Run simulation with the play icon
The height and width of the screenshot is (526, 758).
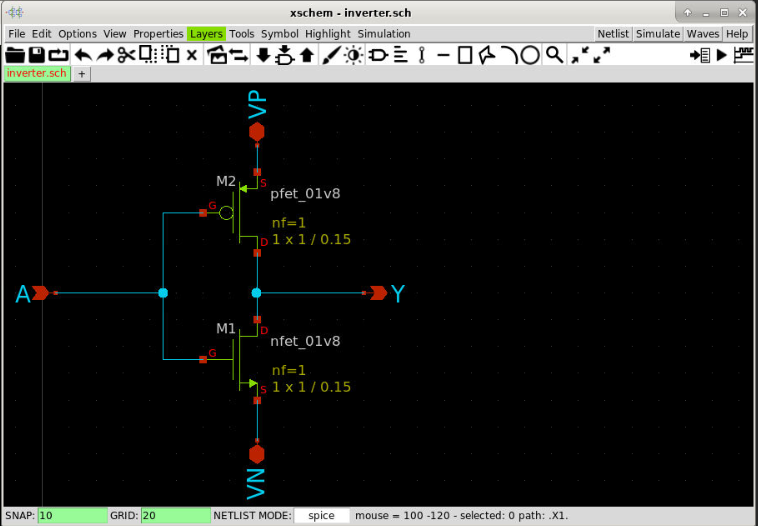coord(722,55)
